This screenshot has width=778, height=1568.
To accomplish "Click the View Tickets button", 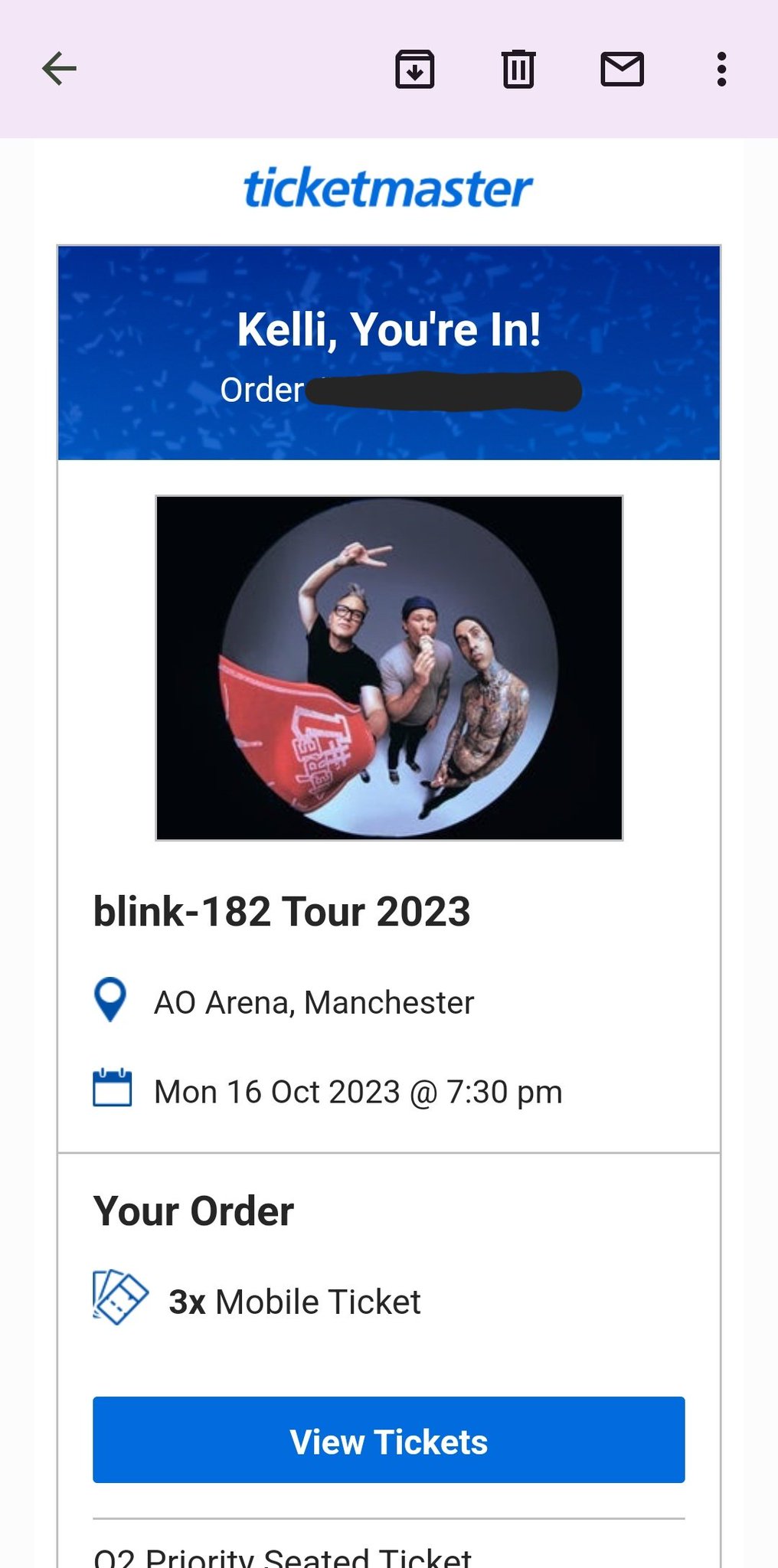I will pos(389,1439).
